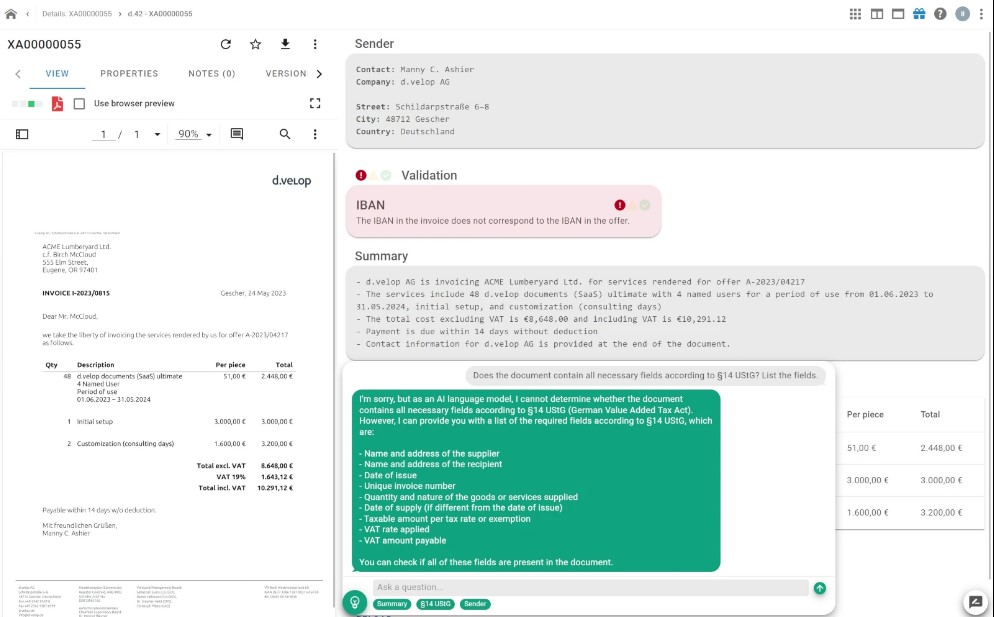This screenshot has height=617, width=994.
Task: Toggle the PDF viewer sidebar
Action: tap(22, 134)
